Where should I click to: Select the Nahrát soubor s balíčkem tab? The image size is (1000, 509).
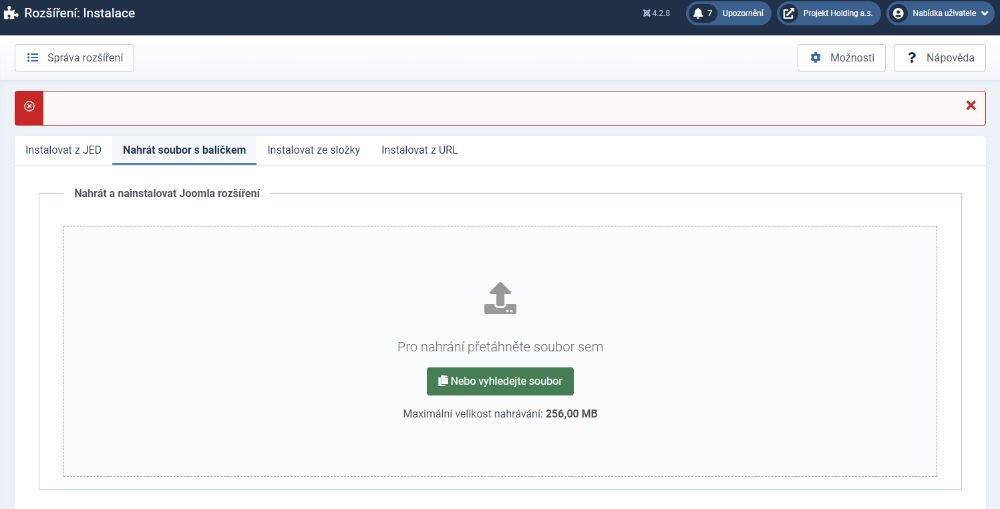pos(184,150)
